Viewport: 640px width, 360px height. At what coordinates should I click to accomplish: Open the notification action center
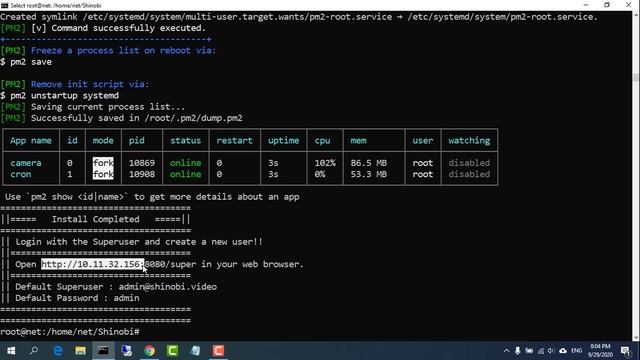[x=625, y=351]
